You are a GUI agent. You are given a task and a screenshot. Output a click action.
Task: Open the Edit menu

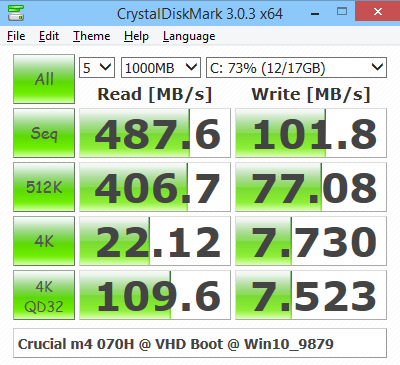(49, 36)
